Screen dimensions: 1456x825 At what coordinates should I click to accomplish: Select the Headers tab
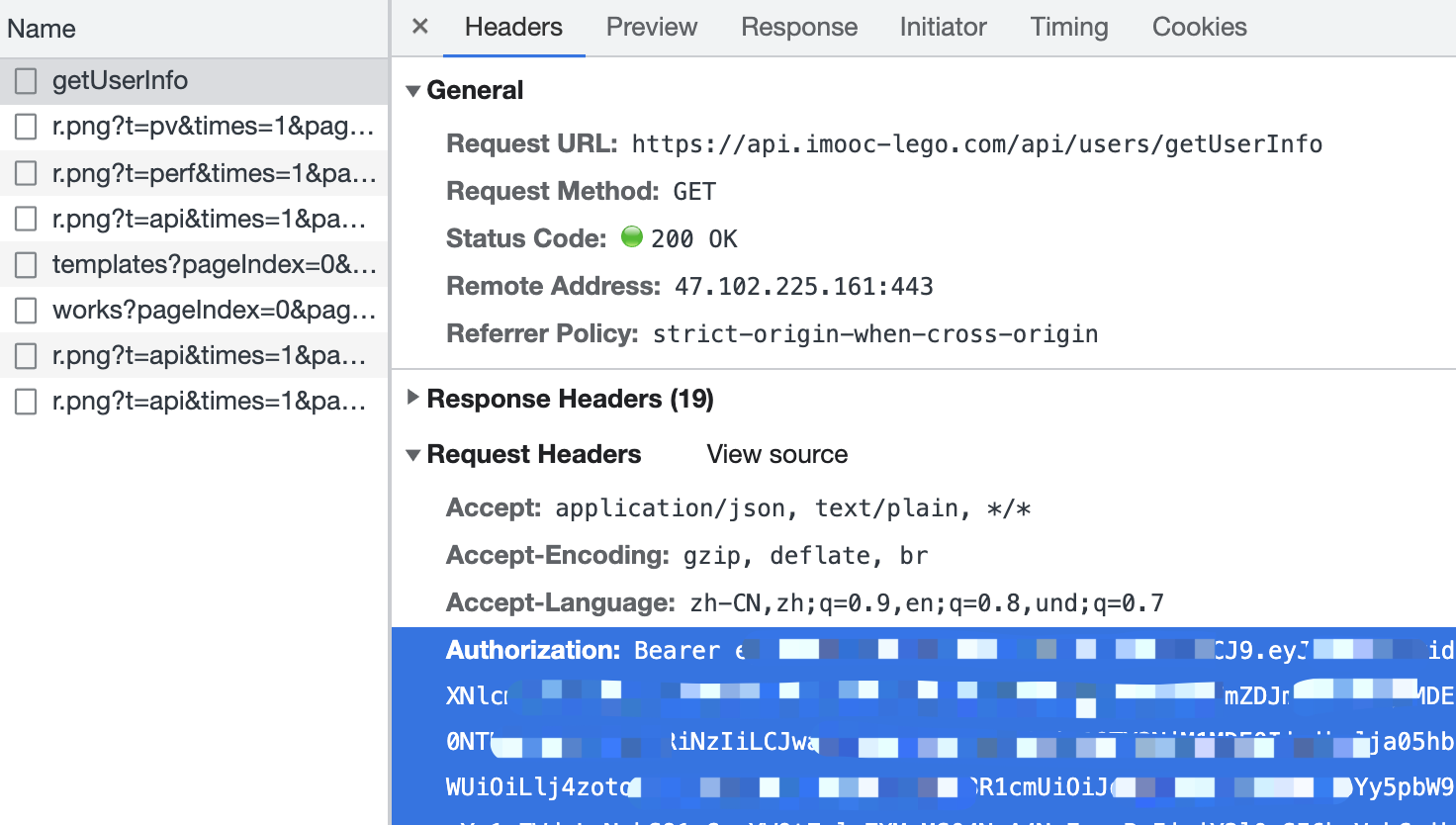point(513,27)
